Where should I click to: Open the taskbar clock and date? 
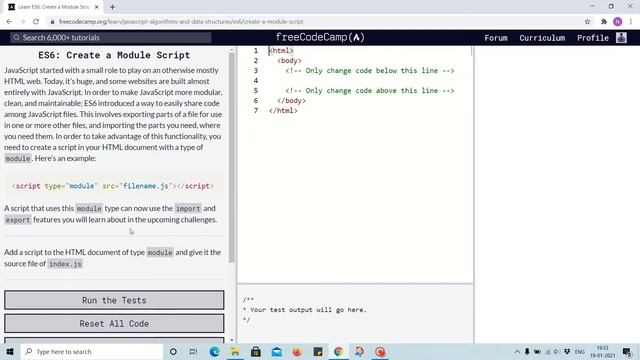click(602, 351)
